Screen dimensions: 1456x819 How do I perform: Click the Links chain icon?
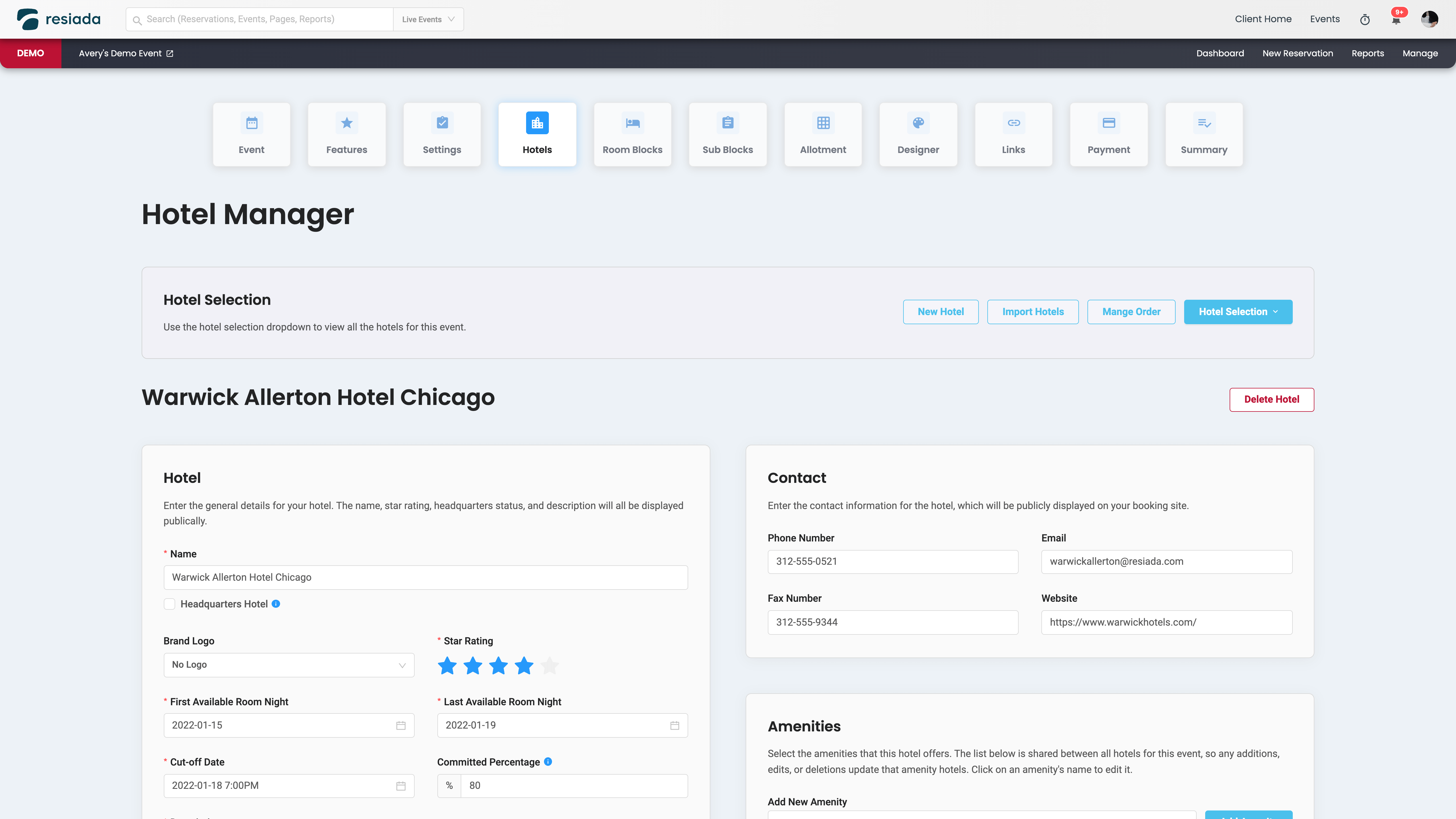point(1014,123)
